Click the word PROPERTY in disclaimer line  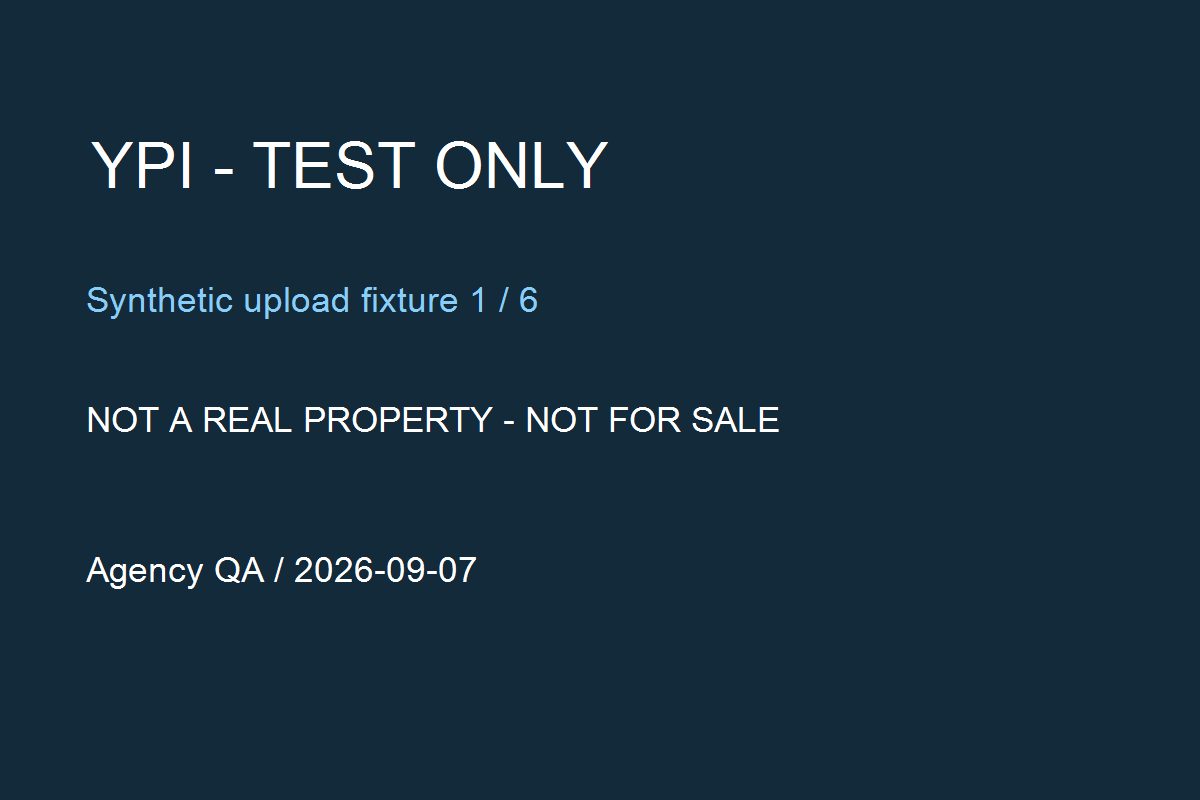[x=397, y=420]
